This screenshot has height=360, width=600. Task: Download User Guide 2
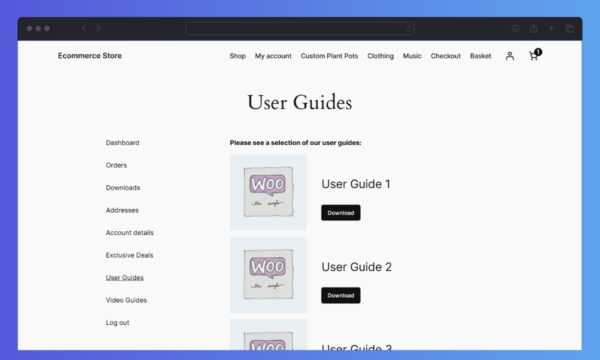click(341, 295)
